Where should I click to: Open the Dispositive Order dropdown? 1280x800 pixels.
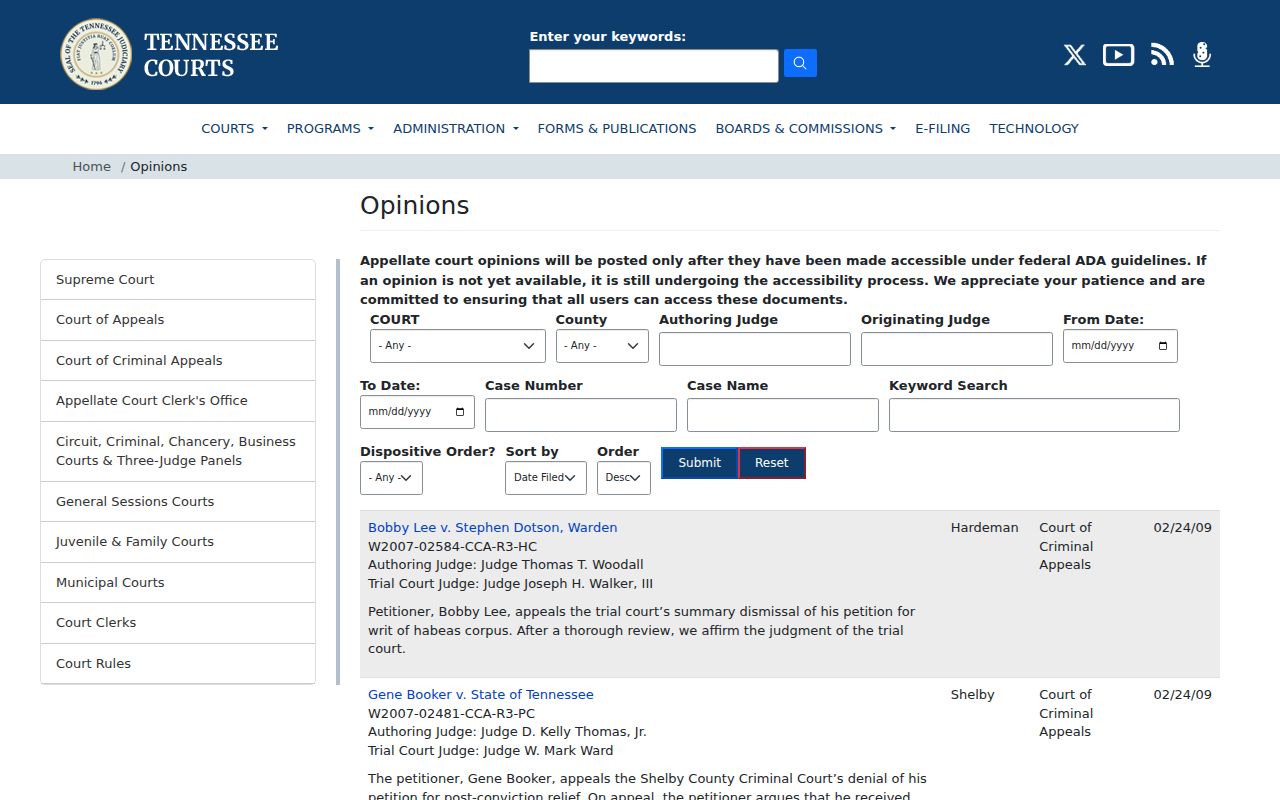(391, 478)
